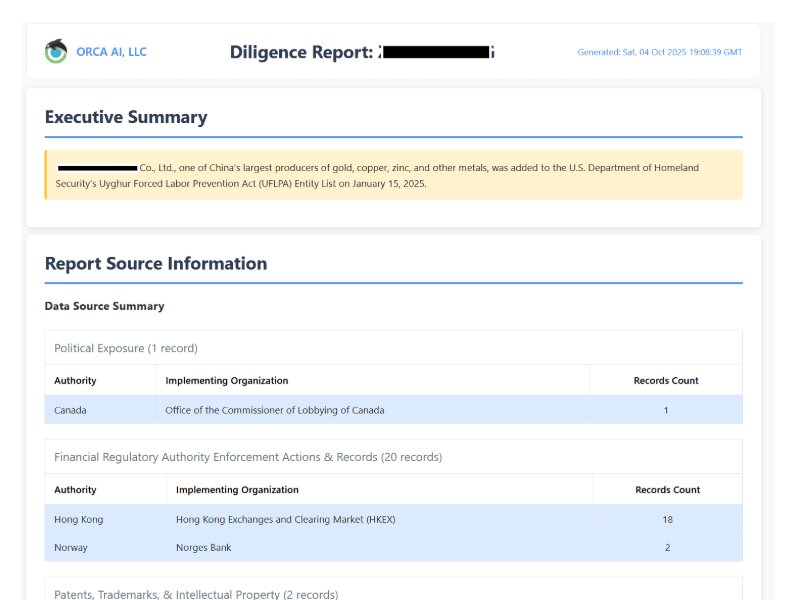The height and width of the screenshot is (600, 800).
Task: Sort by Records Count in the enforcement table
Action: click(x=666, y=489)
